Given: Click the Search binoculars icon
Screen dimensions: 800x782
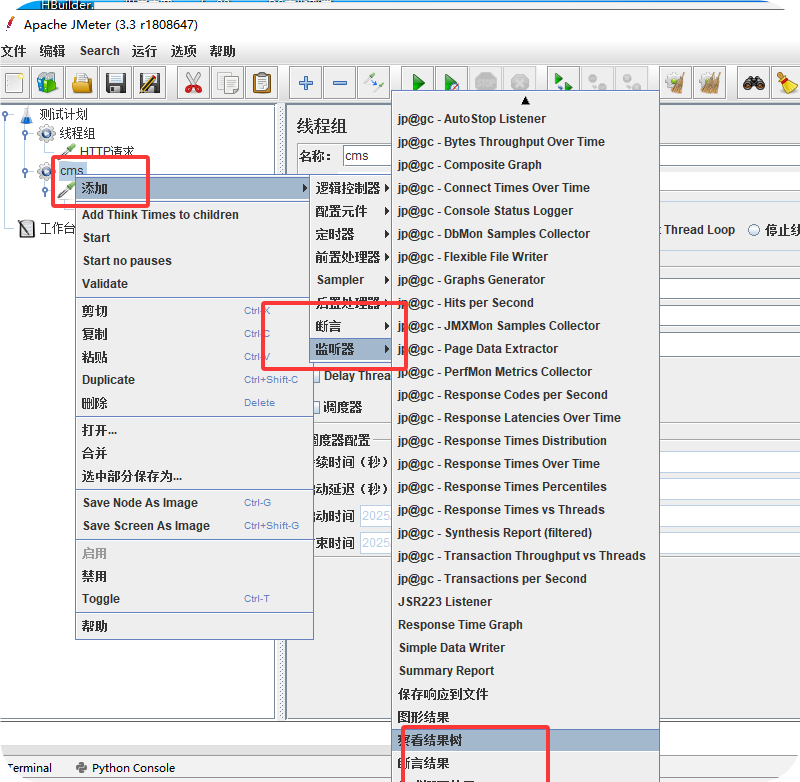Looking at the screenshot, I should [x=754, y=83].
